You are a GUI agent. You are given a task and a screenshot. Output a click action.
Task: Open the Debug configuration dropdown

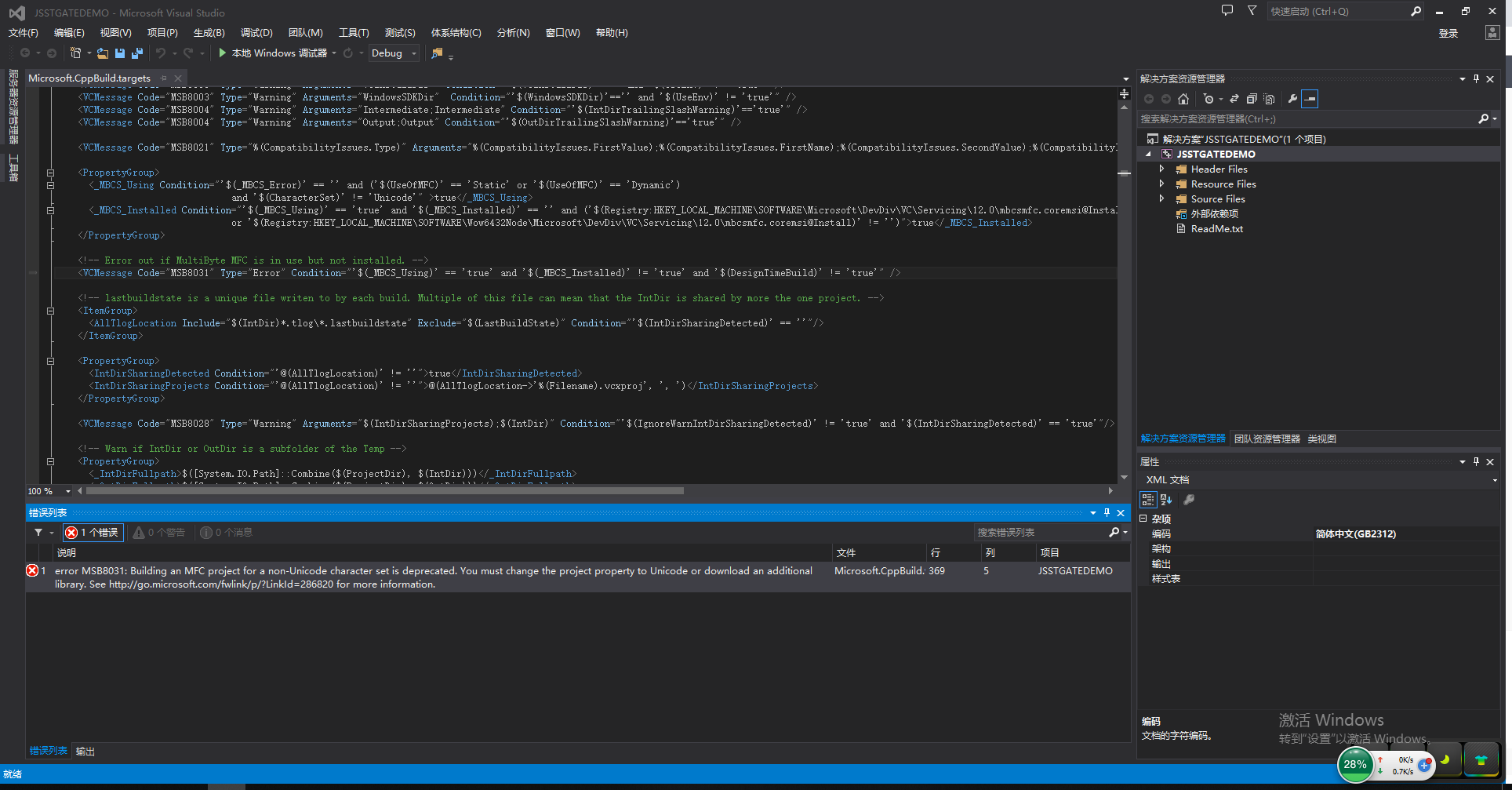point(414,53)
